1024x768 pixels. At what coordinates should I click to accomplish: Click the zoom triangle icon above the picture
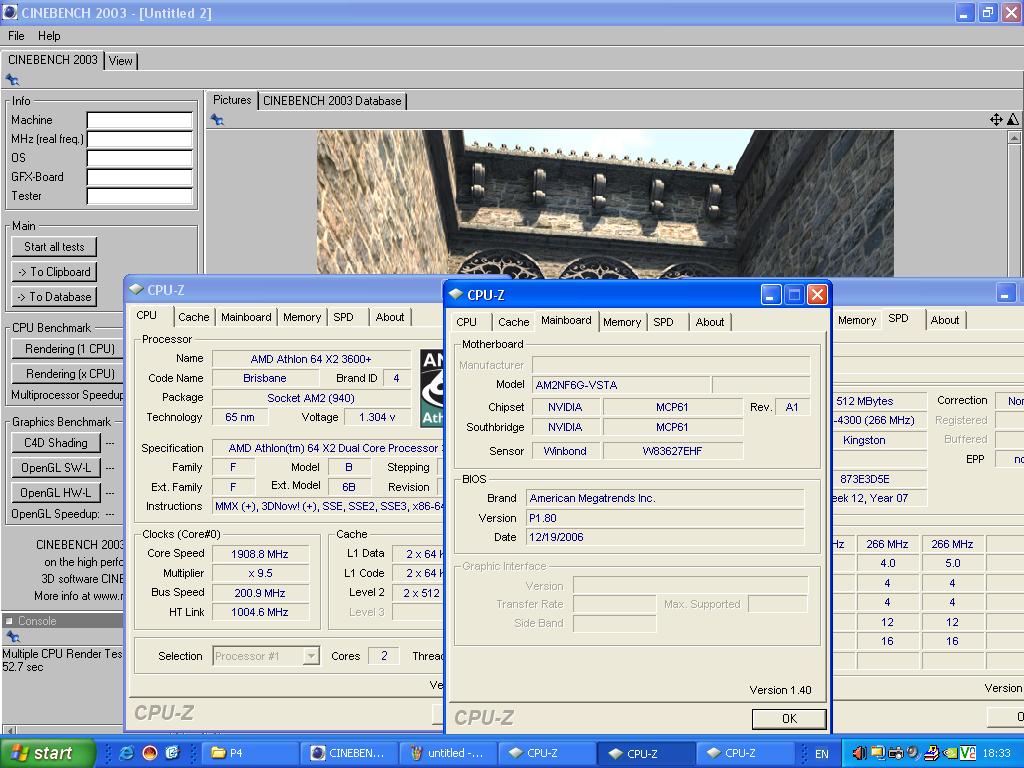coord(1012,120)
